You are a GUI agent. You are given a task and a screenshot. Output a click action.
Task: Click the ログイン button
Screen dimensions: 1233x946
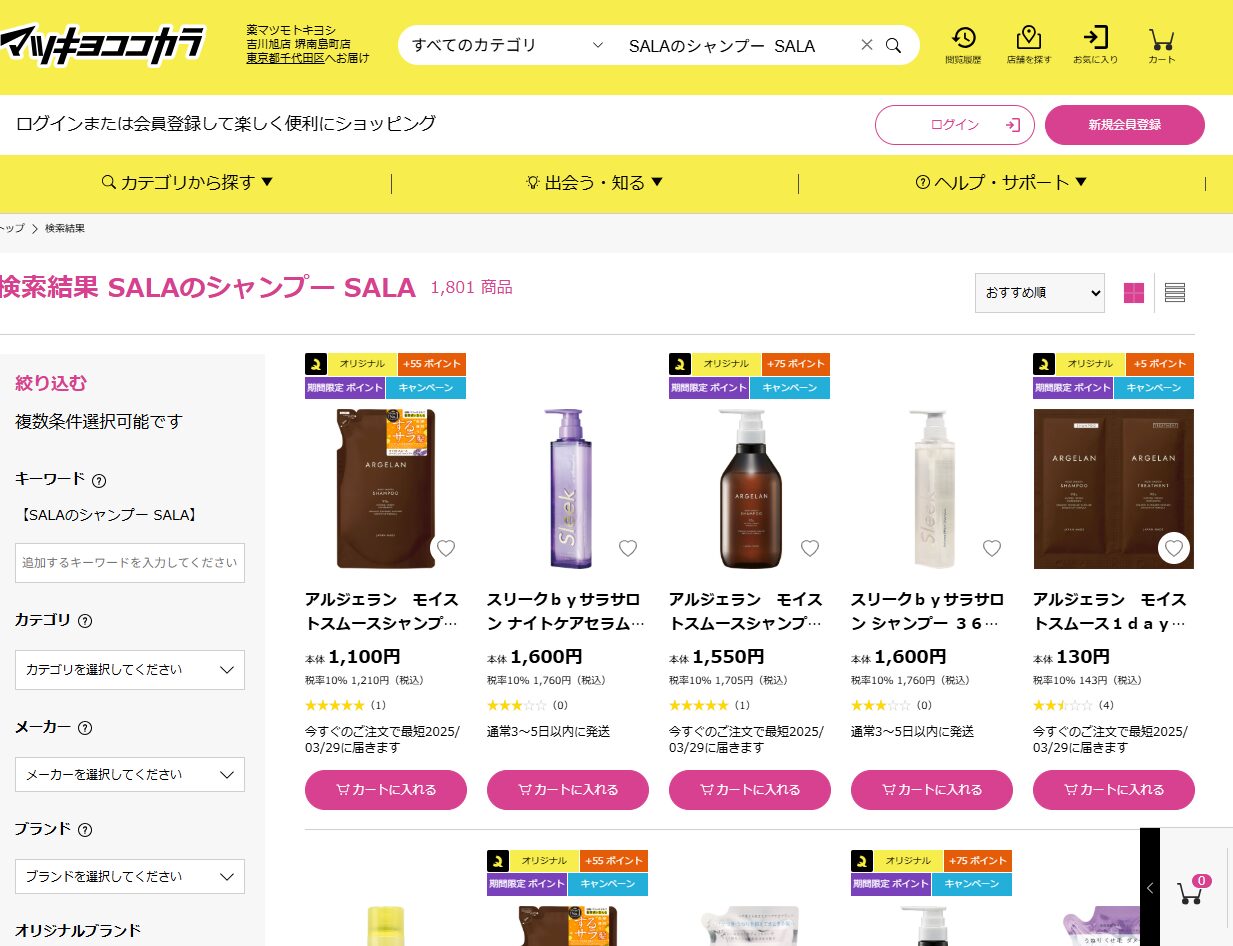[x=955, y=125]
